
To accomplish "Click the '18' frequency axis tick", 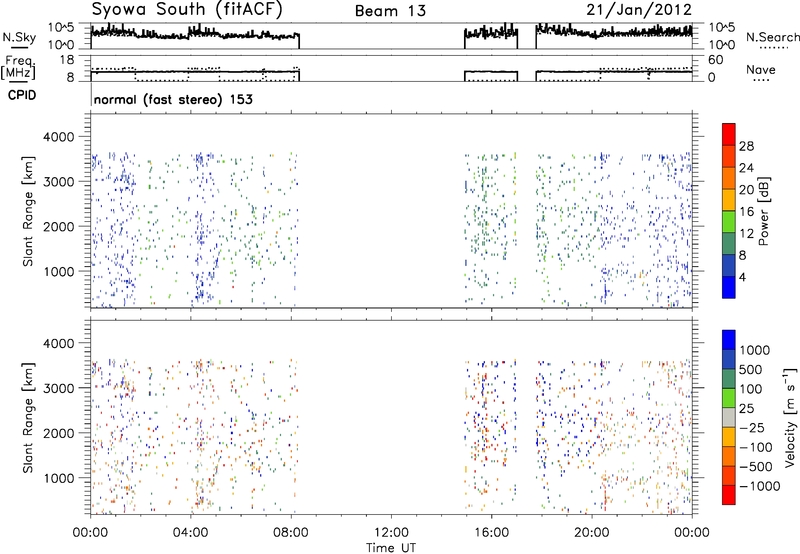I will pos(67,60).
